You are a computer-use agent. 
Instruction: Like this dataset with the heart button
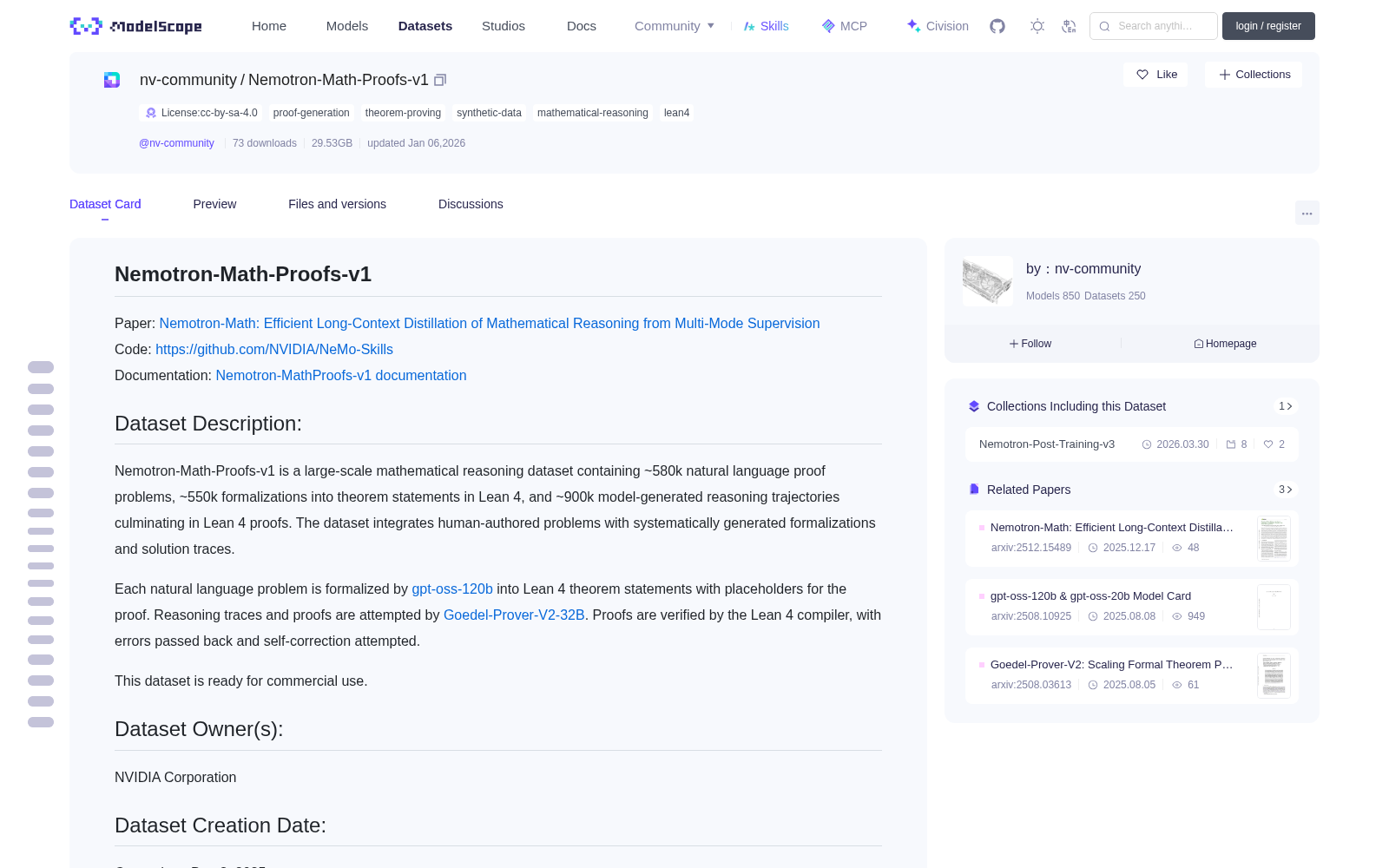1156,75
